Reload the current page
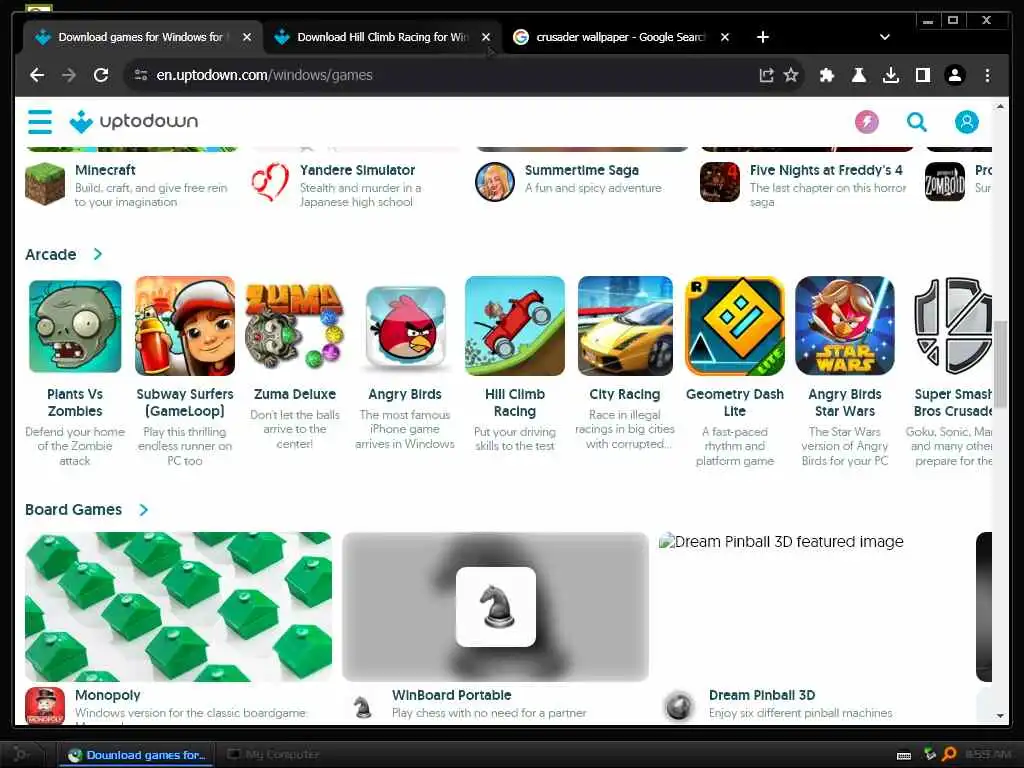 pos(101,75)
